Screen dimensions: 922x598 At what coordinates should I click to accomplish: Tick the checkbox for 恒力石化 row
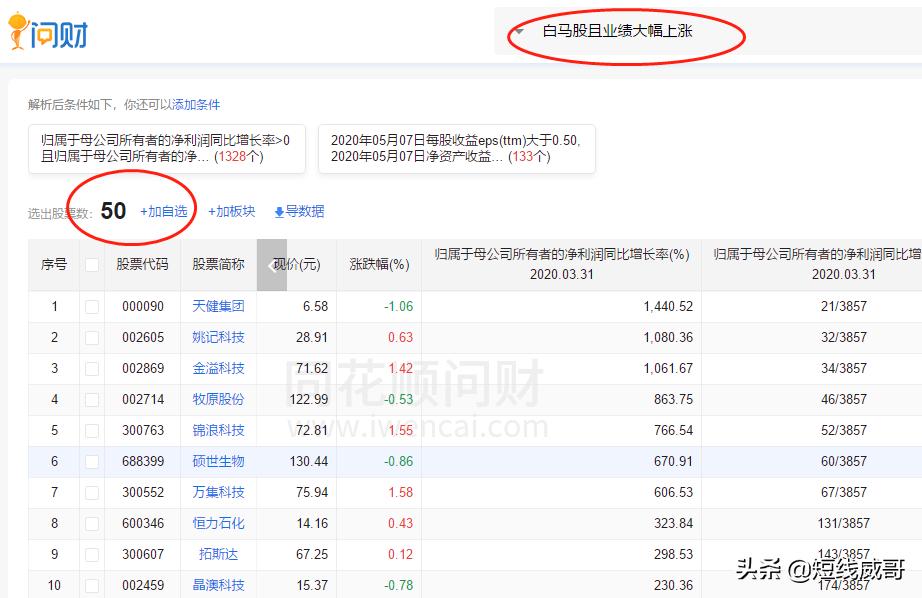[x=92, y=524]
